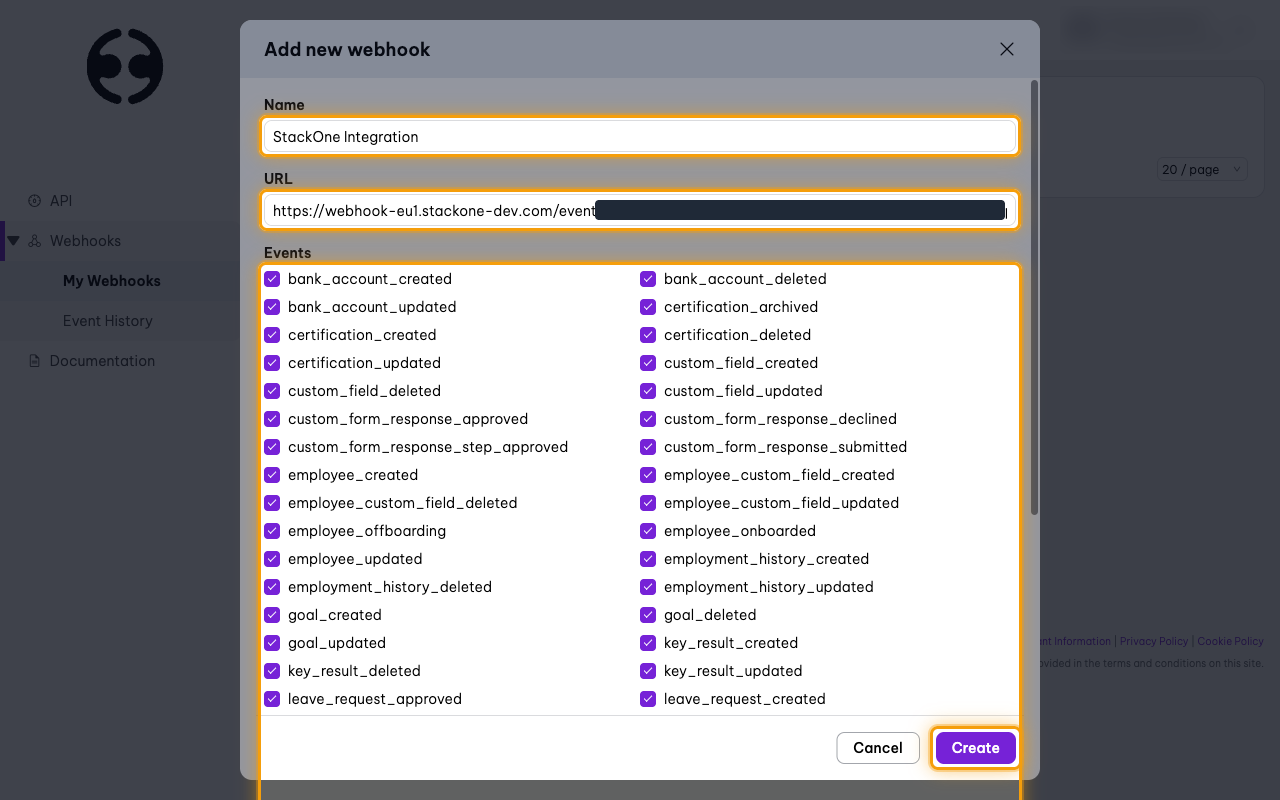The height and width of the screenshot is (800, 1280).
Task: Uncheck custom_form_response_declined event
Action: pos(648,419)
